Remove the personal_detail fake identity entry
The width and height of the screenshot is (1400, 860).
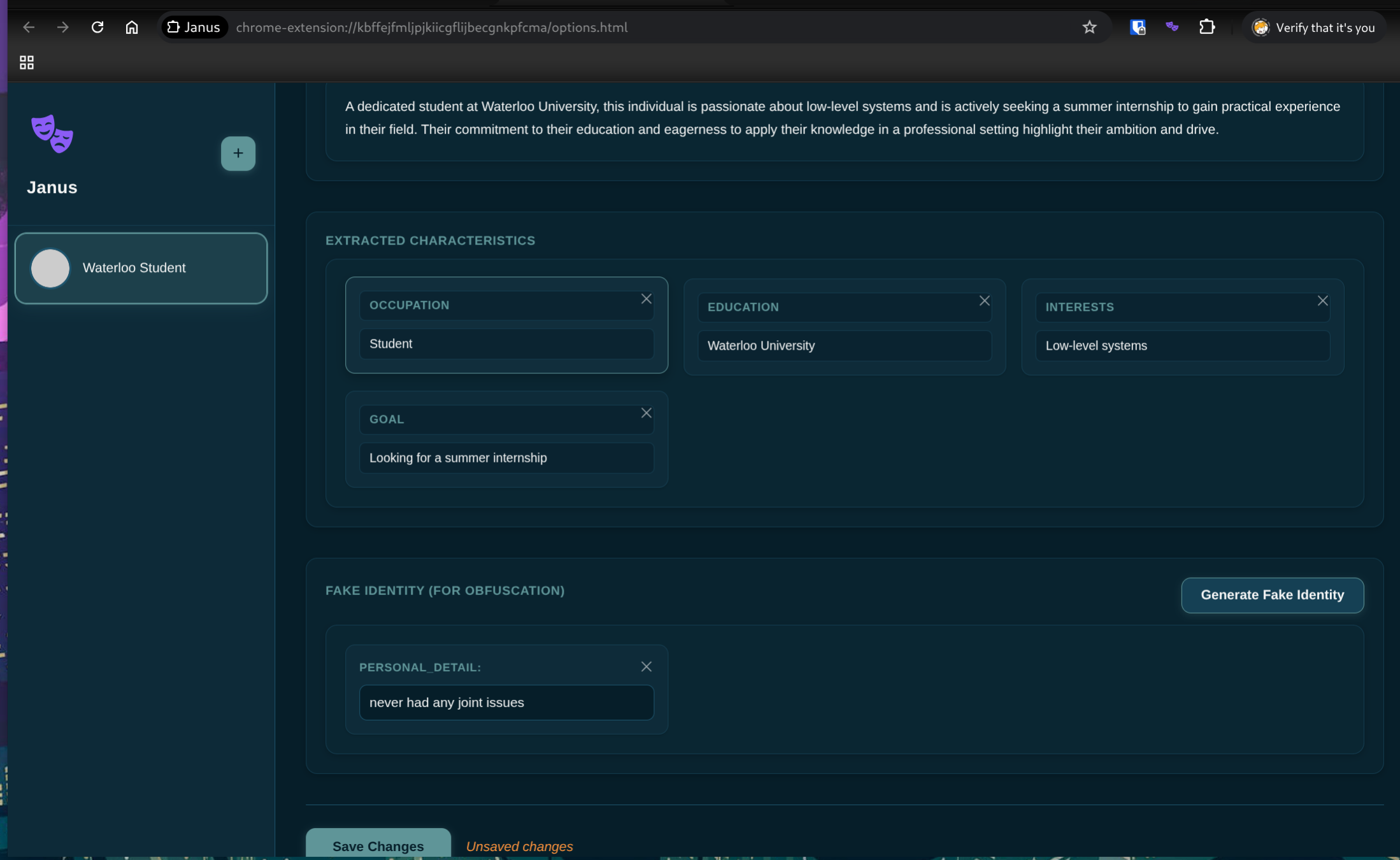coord(646,666)
